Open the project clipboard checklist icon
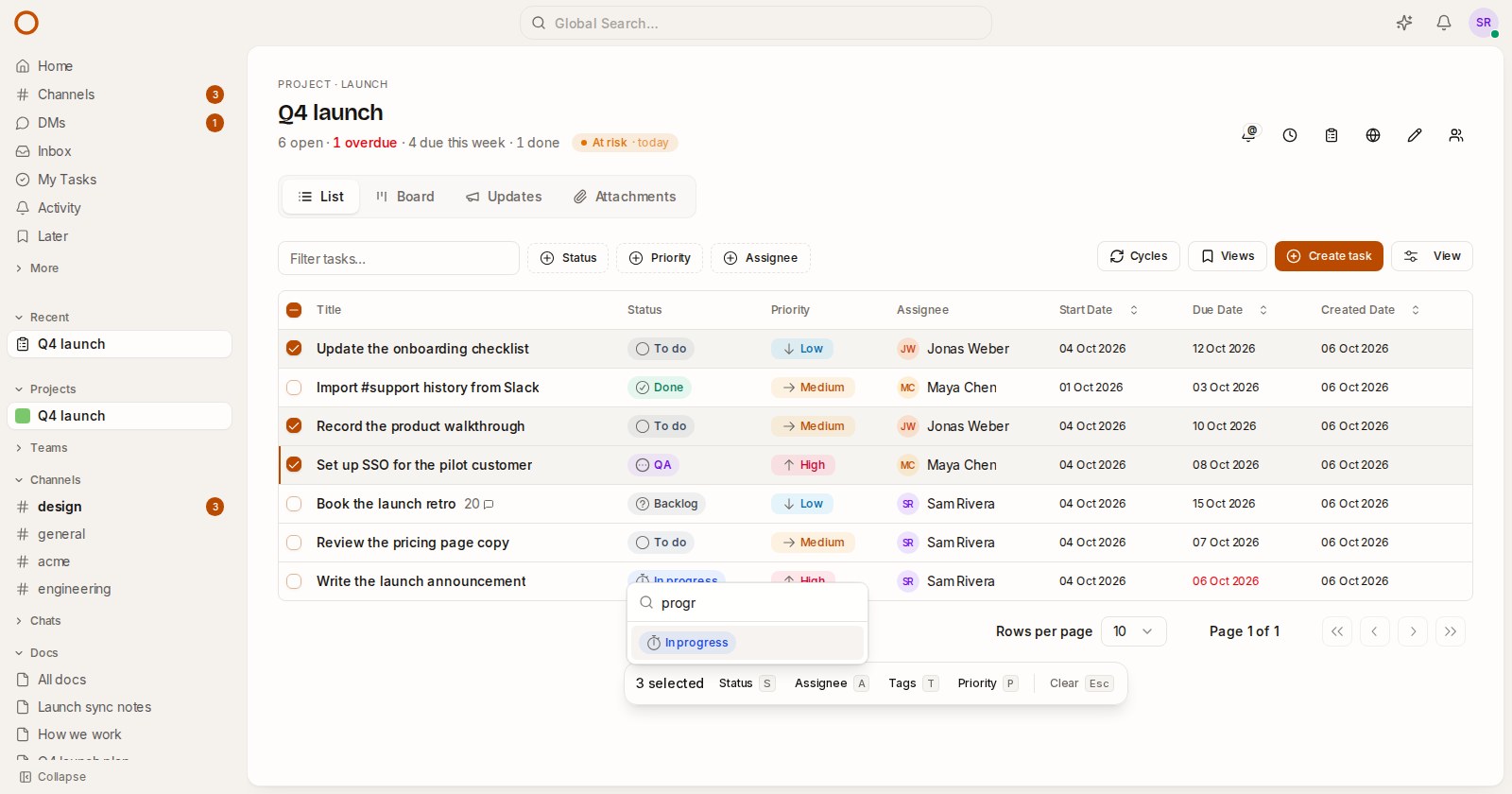Image resolution: width=1512 pixels, height=794 pixels. 1332,135
